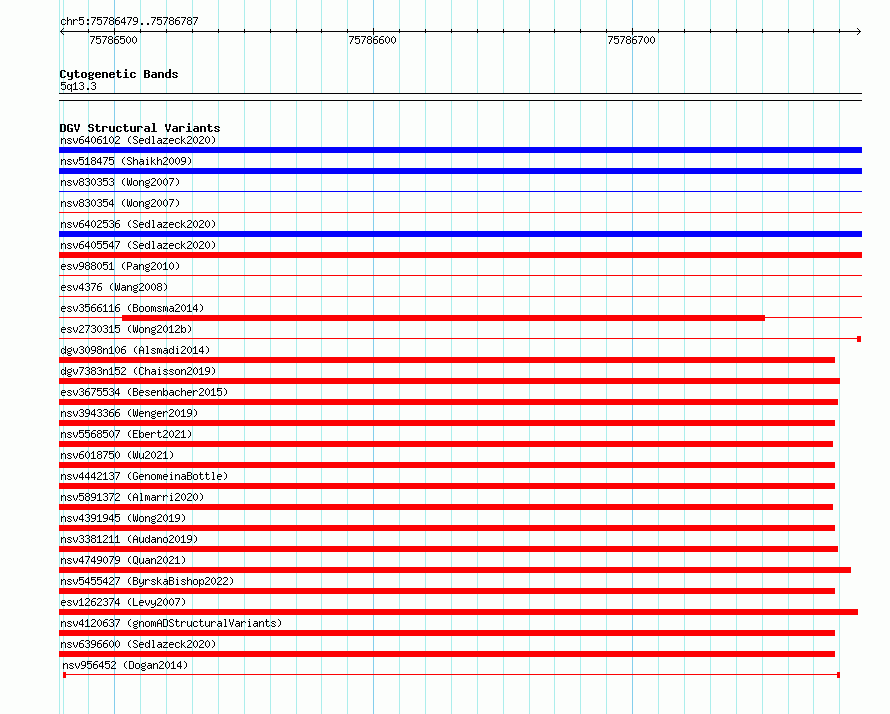
Task: Open variant nsv830354 (Wong2007)
Action: pos(120,203)
